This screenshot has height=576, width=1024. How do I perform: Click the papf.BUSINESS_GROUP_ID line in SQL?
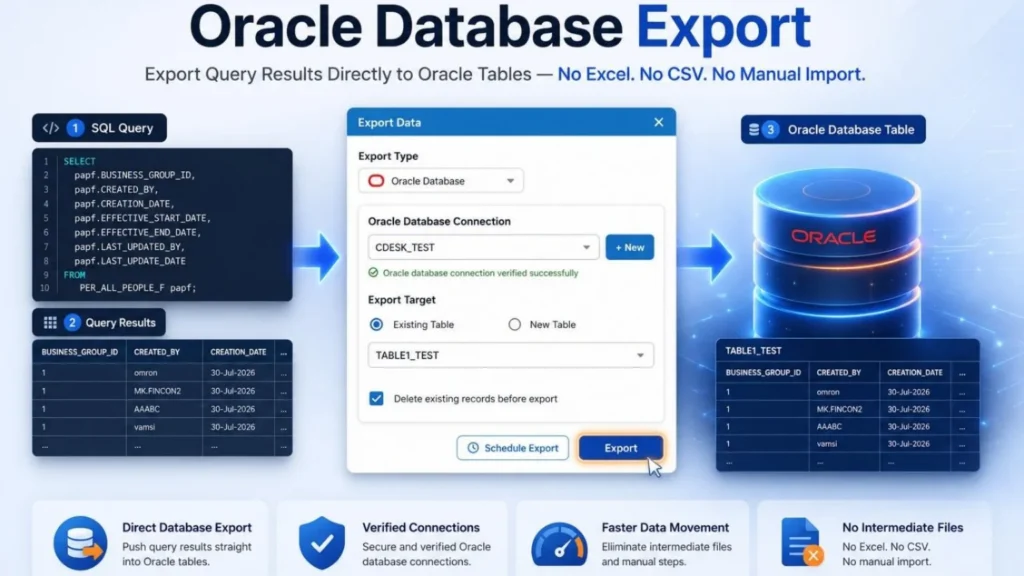(x=135, y=175)
